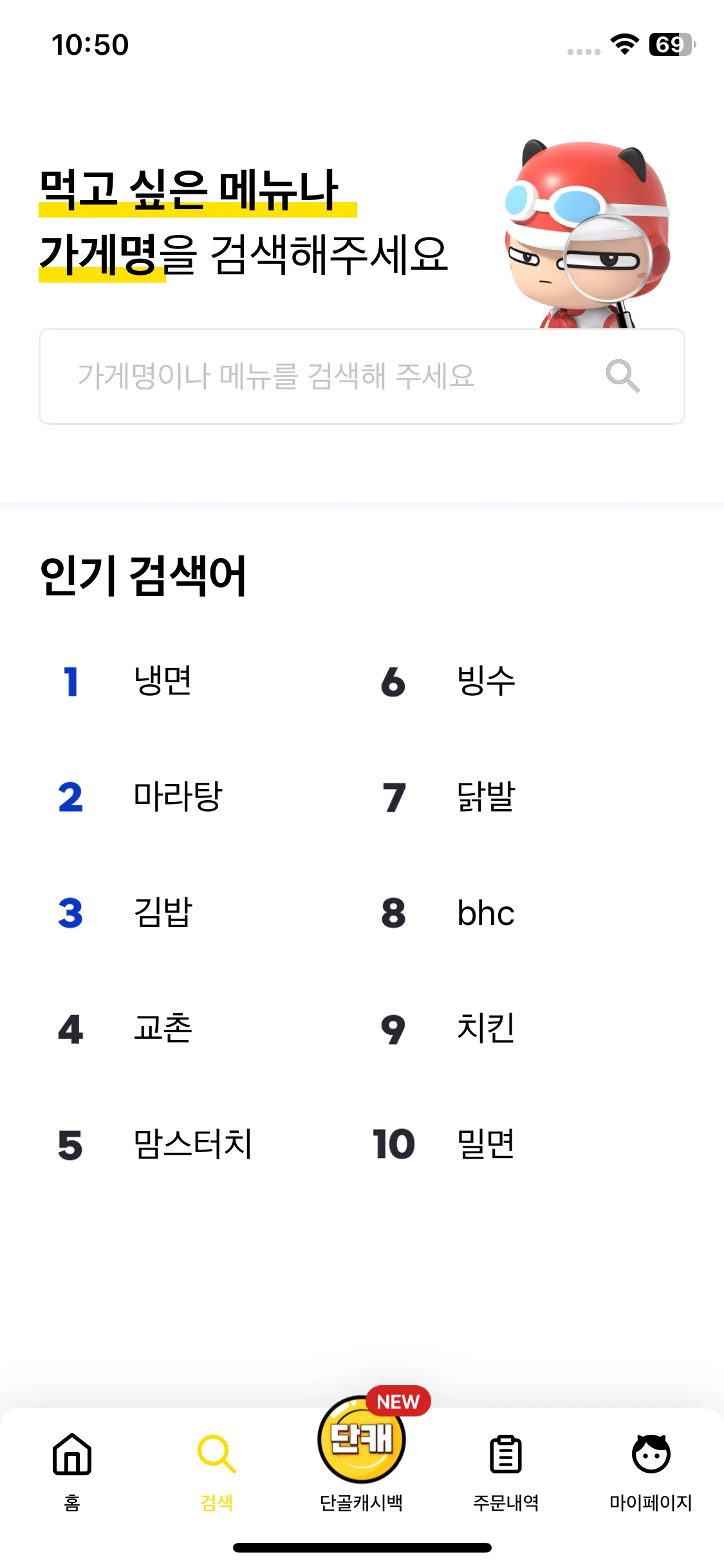Tap the 교촌 search term
The height and width of the screenshot is (1568, 724).
[x=163, y=1028]
